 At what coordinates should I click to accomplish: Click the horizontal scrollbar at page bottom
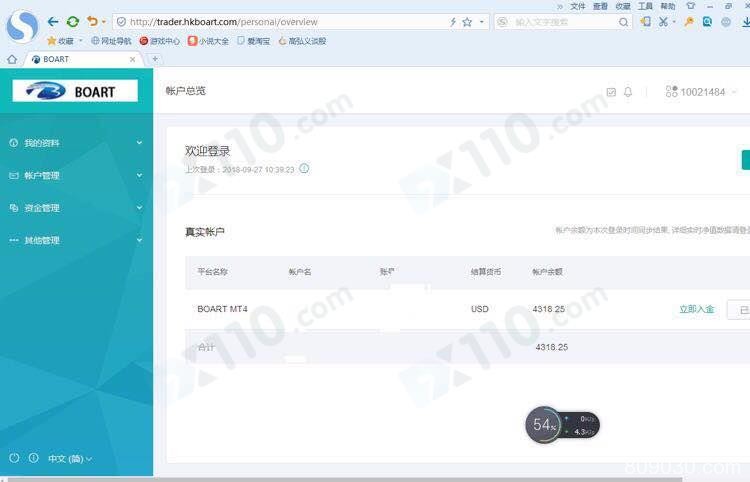point(344,479)
